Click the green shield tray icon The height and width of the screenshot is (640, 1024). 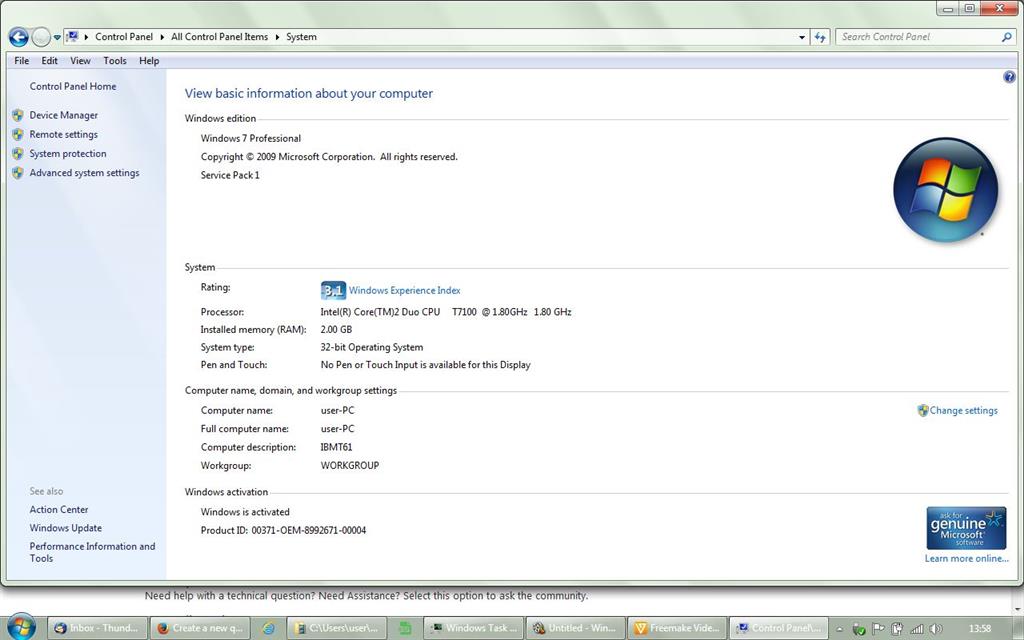[859, 630]
